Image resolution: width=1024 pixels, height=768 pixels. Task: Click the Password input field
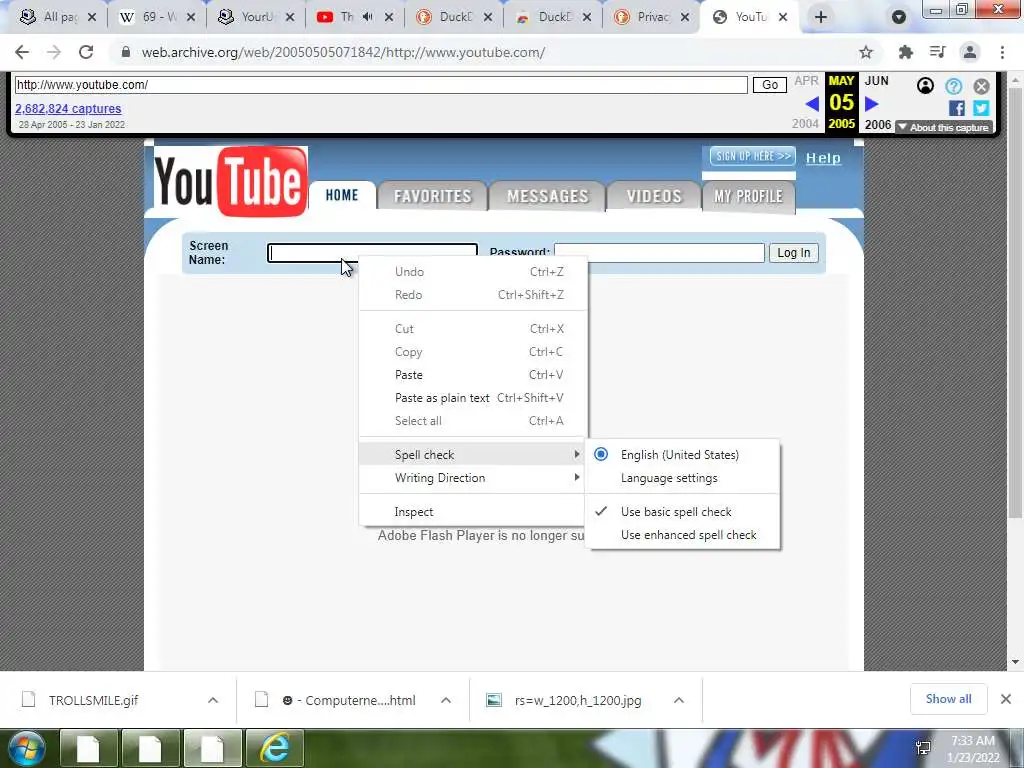(x=659, y=253)
